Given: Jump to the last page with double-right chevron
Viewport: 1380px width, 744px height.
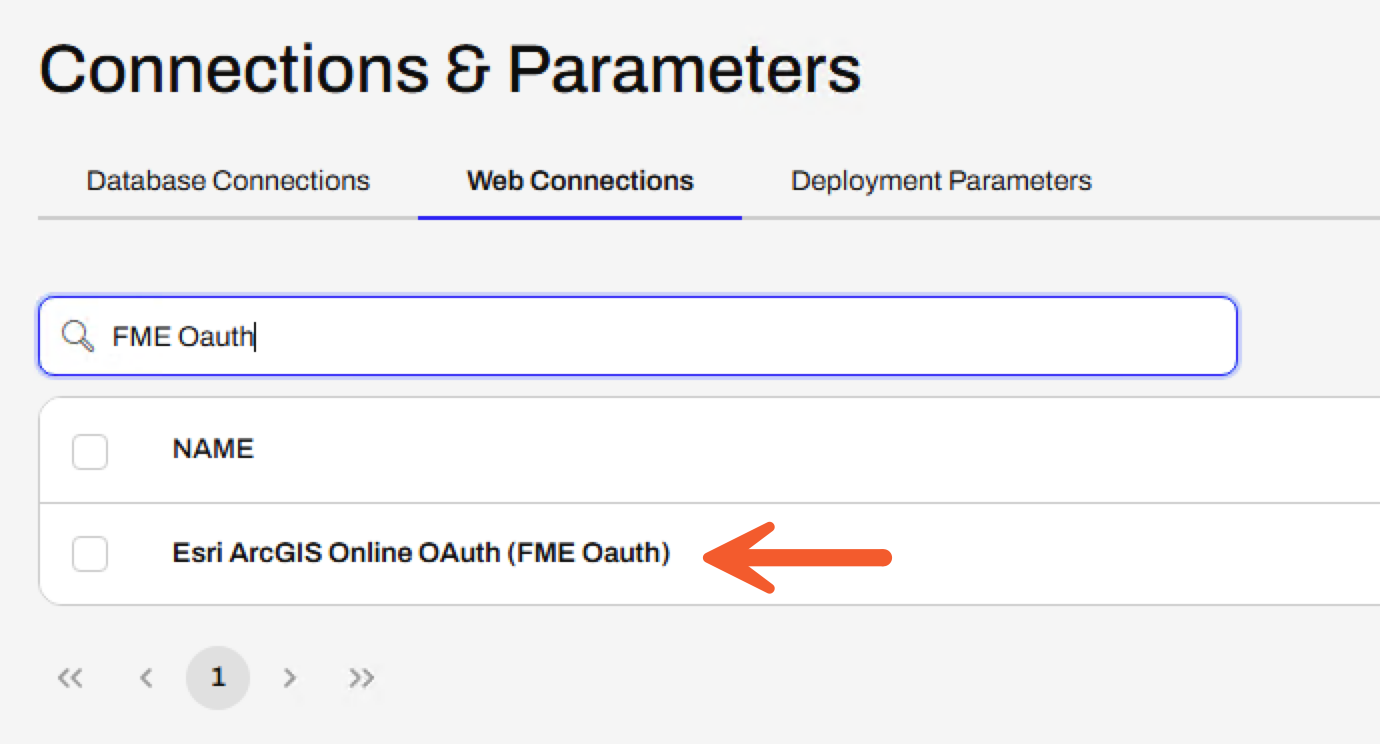Looking at the screenshot, I should (x=362, y=677).
